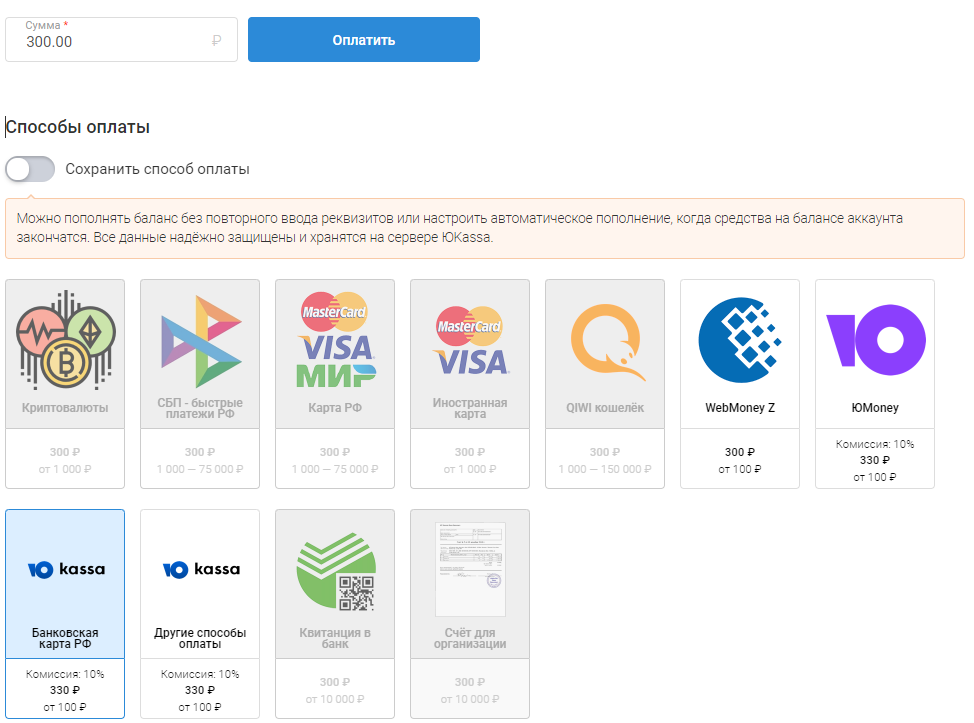The width and height of the screenshot is (974, 723).
Task: Select the QIWI wallet logo
Action: tap(607, 342)
